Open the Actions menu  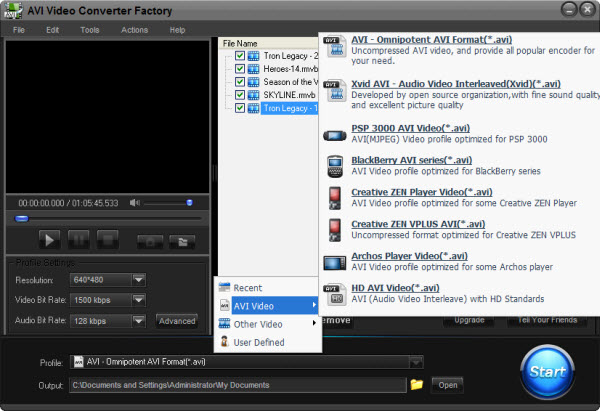(134, 30)
